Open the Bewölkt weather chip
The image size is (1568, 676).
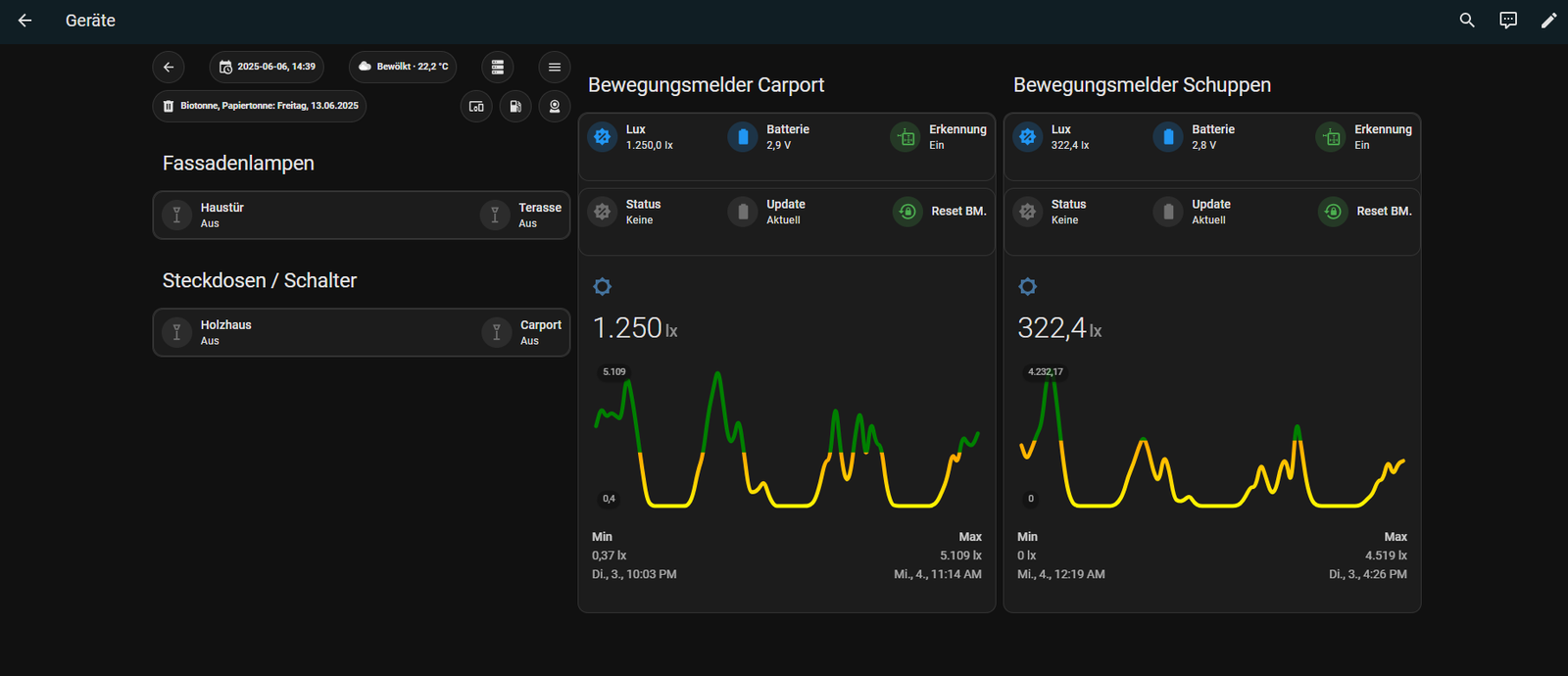pos(403,67)
